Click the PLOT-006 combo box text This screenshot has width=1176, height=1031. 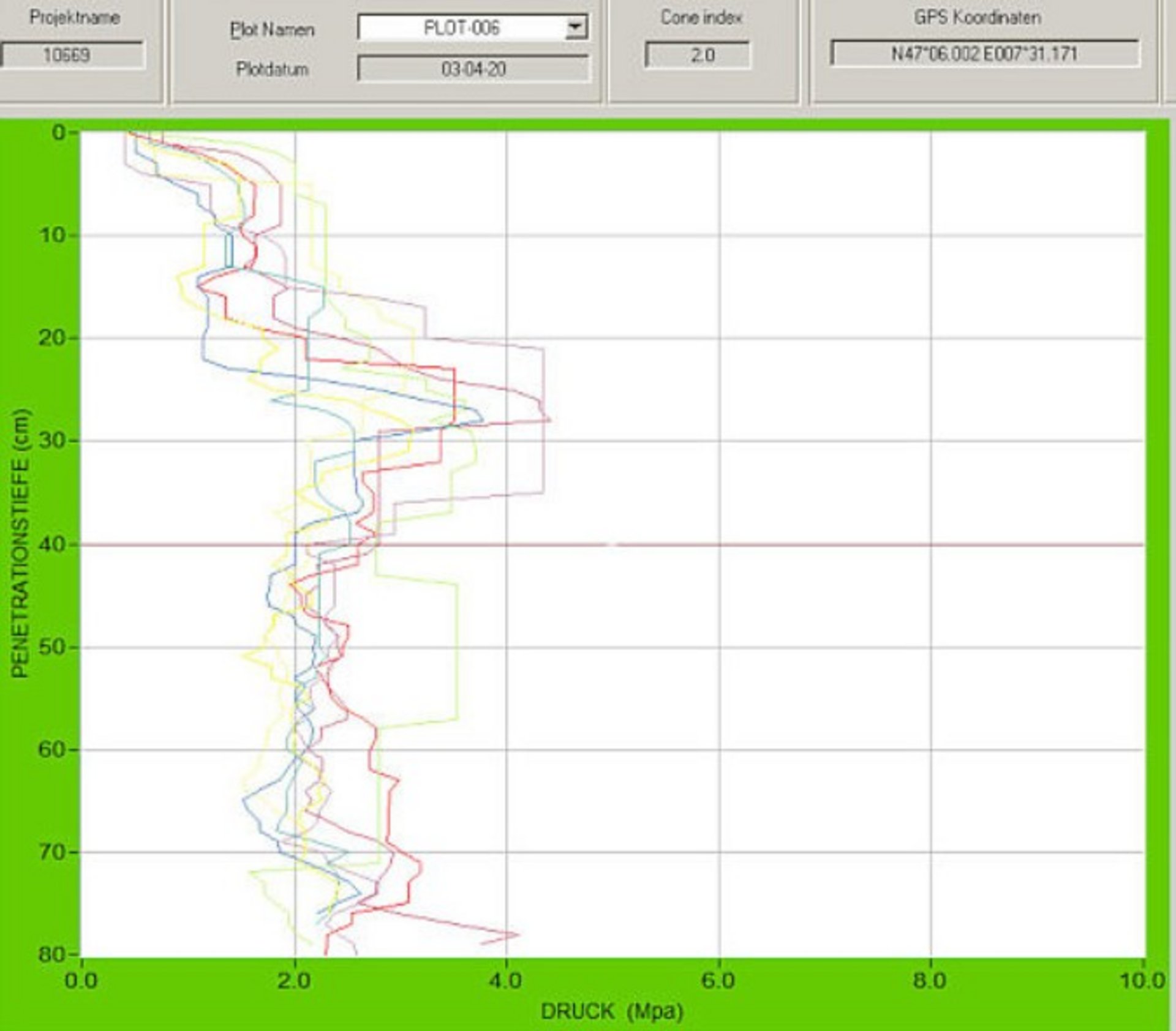point(462,28)
